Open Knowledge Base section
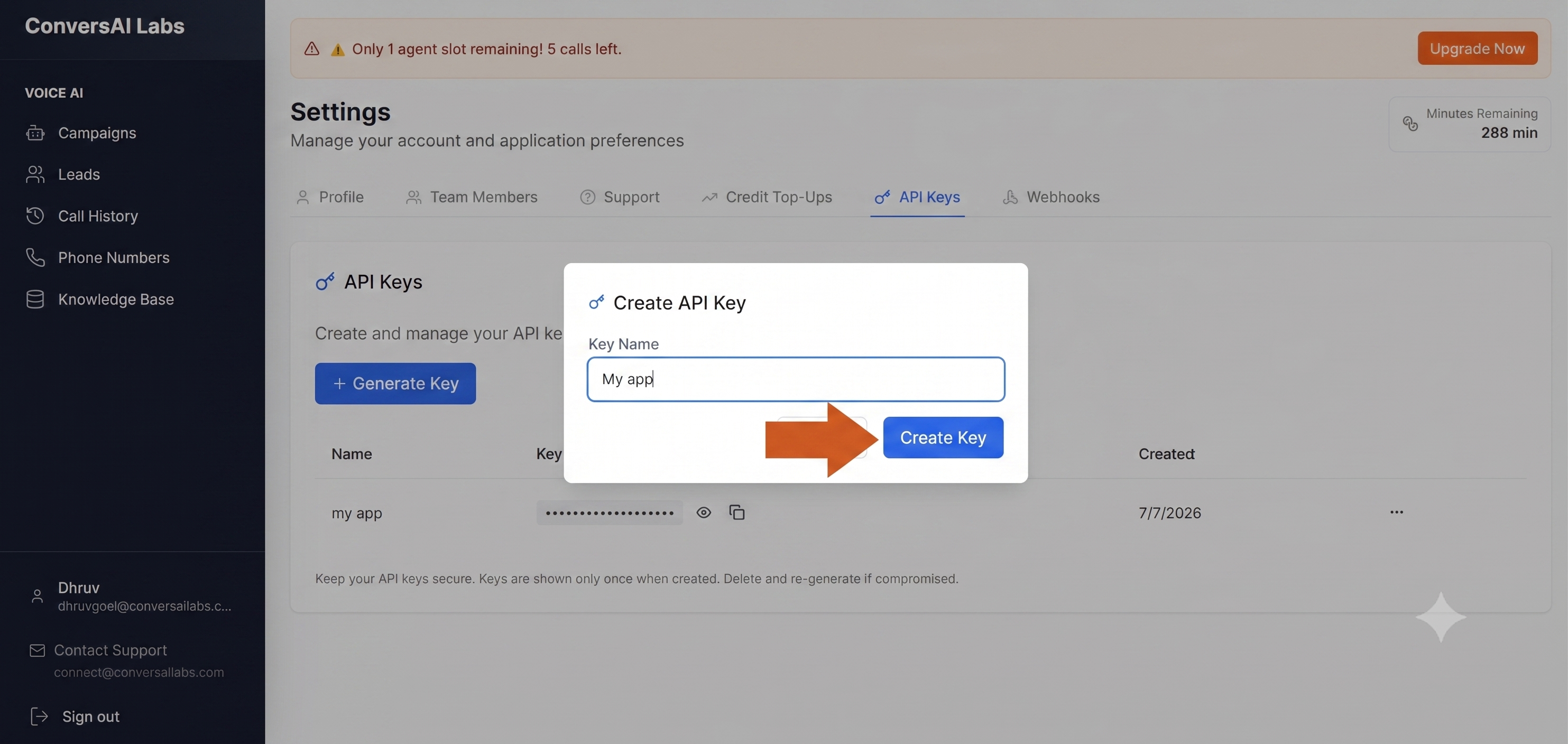The height and width of the screenshot is (744, 1568). 116,299
